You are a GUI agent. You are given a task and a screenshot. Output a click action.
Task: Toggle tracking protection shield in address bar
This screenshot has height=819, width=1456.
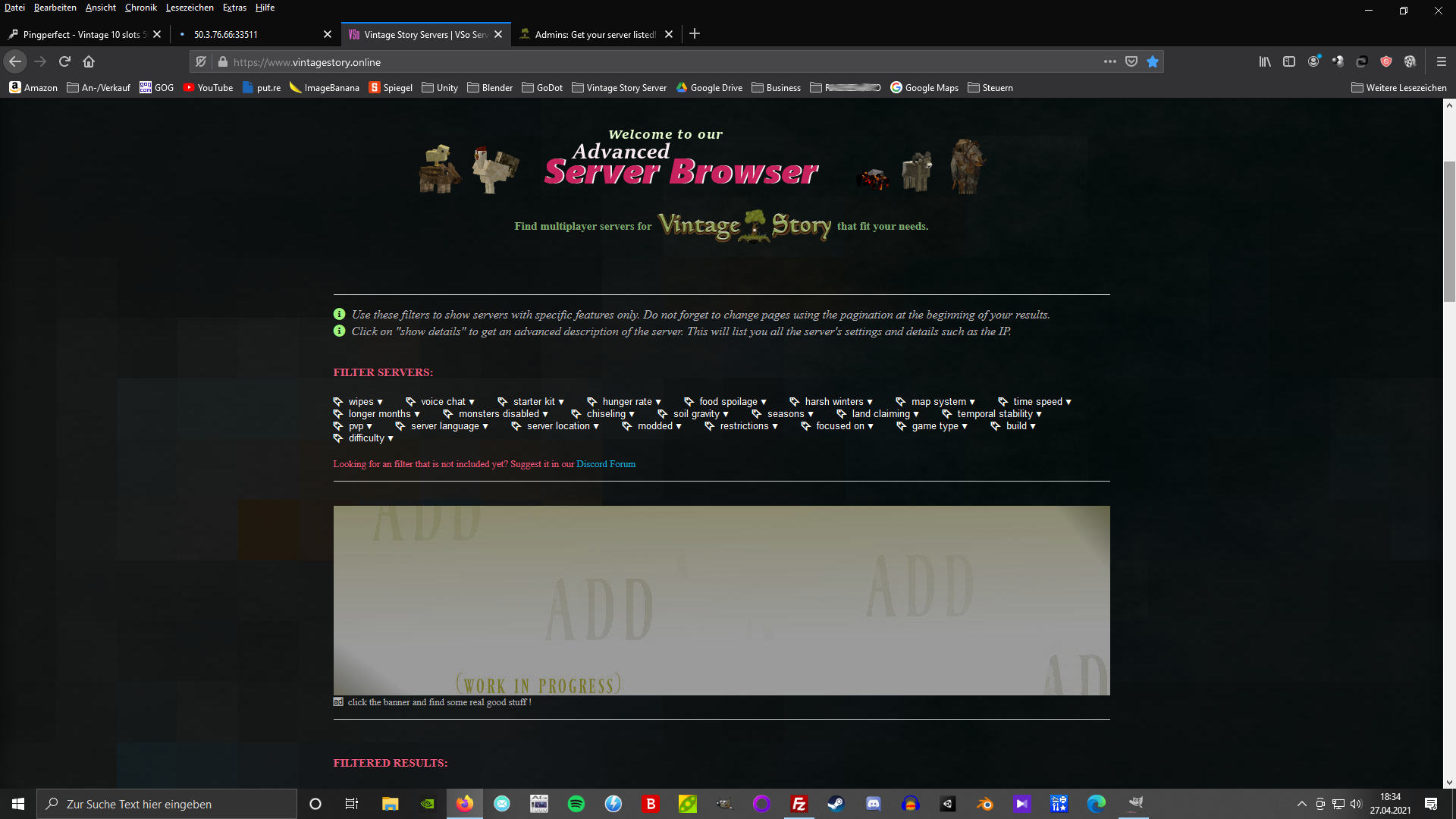[201, 62]
